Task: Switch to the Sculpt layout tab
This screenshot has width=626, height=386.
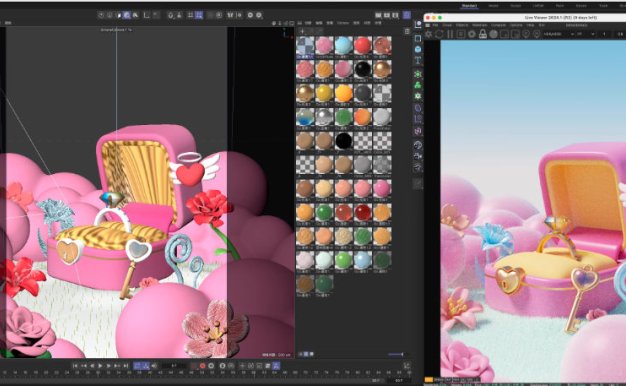Action: tap(515, 6)
